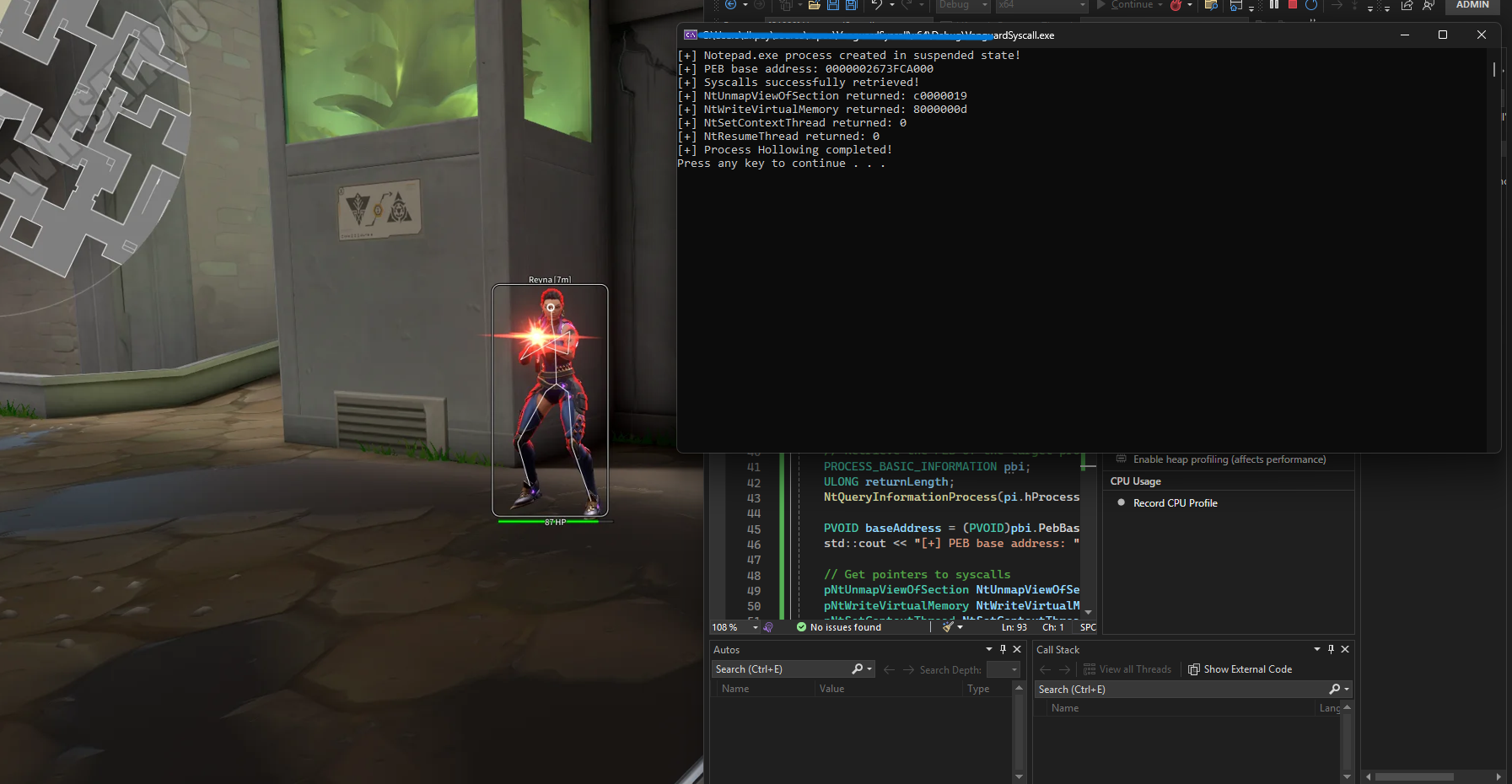The image size is (1512, 784).
Task: Click the Ch: 1 column indicator
Action: click(x=1053, y=627)
